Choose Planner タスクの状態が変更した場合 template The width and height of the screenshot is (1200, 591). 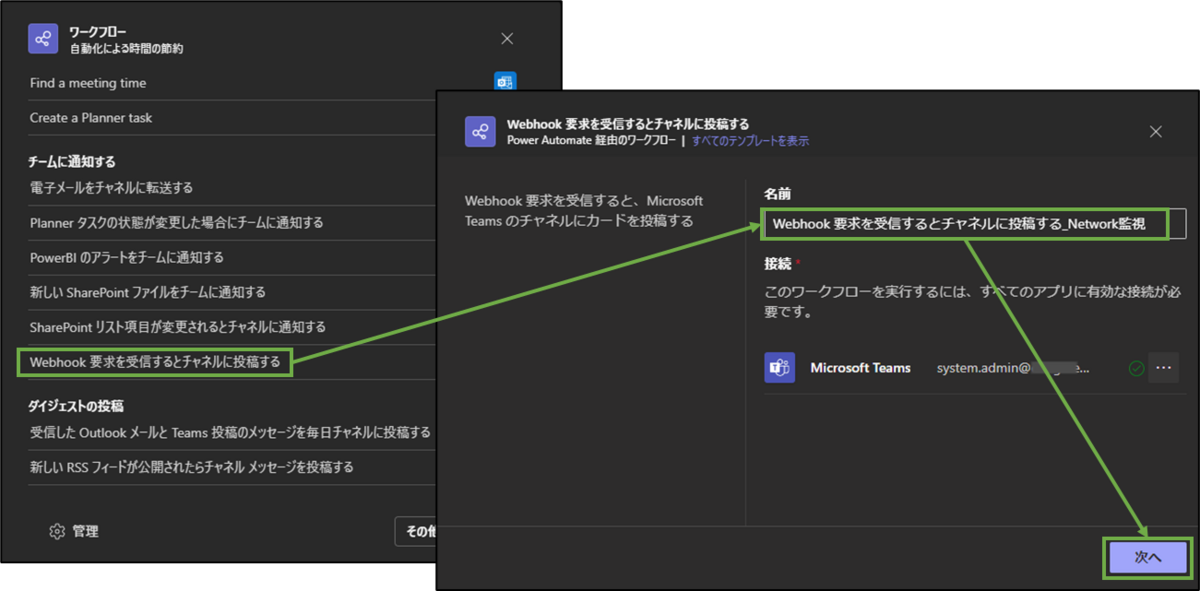[177, 222]
